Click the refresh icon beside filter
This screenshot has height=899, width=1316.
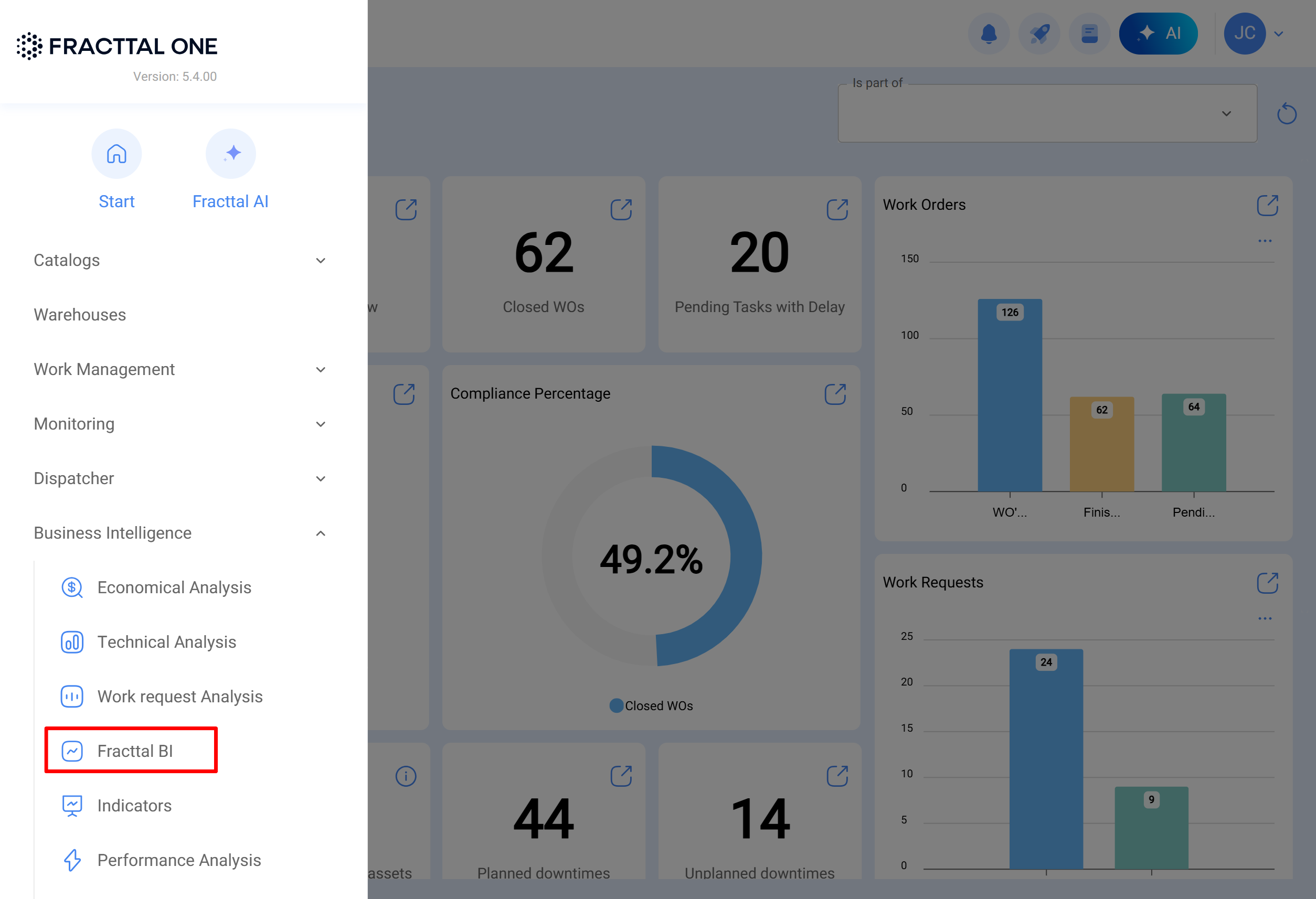(x=1287, y=114)
